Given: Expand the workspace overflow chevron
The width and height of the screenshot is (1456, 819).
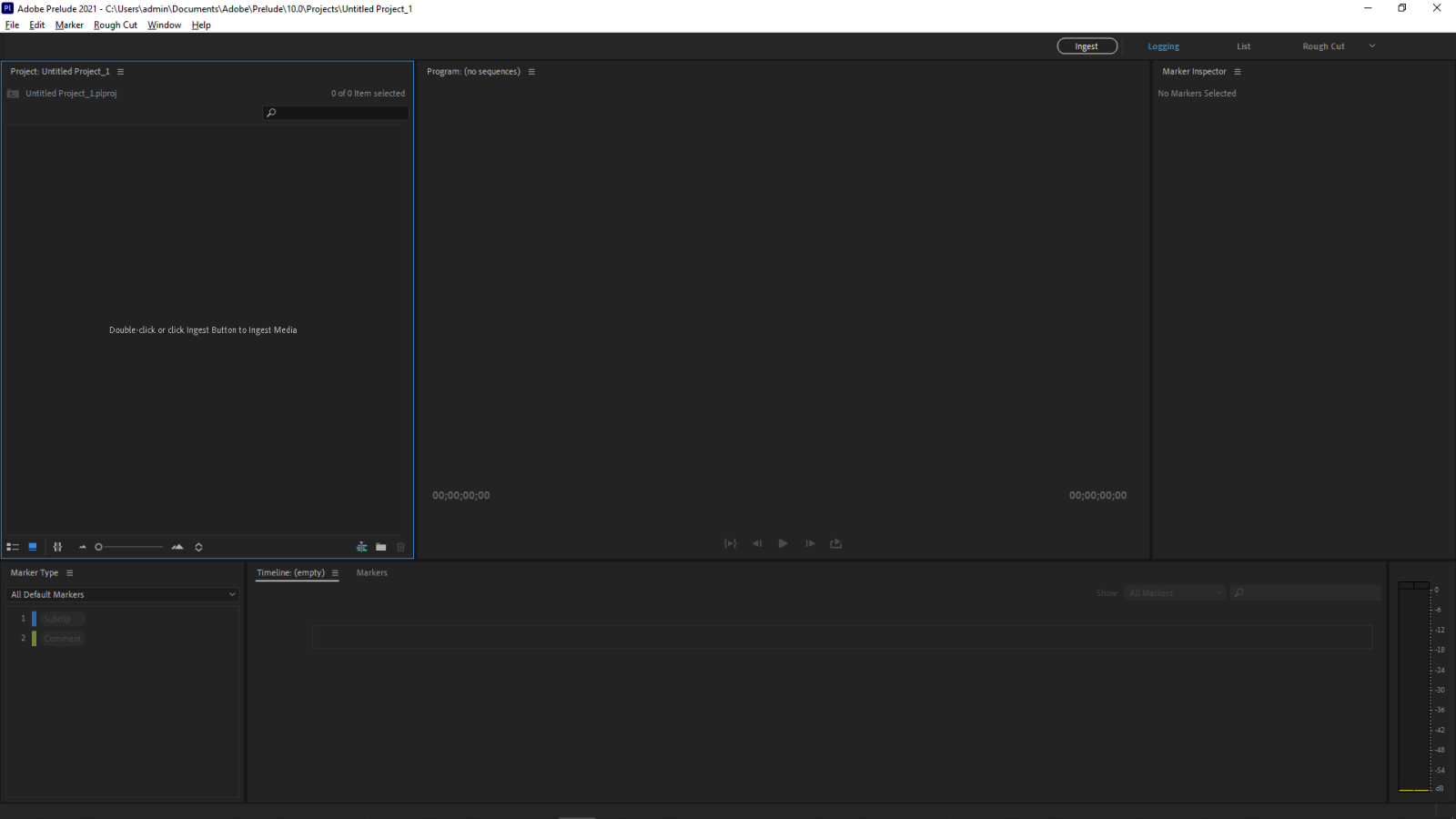Looking at the screenshot, I should [1372, 46].
